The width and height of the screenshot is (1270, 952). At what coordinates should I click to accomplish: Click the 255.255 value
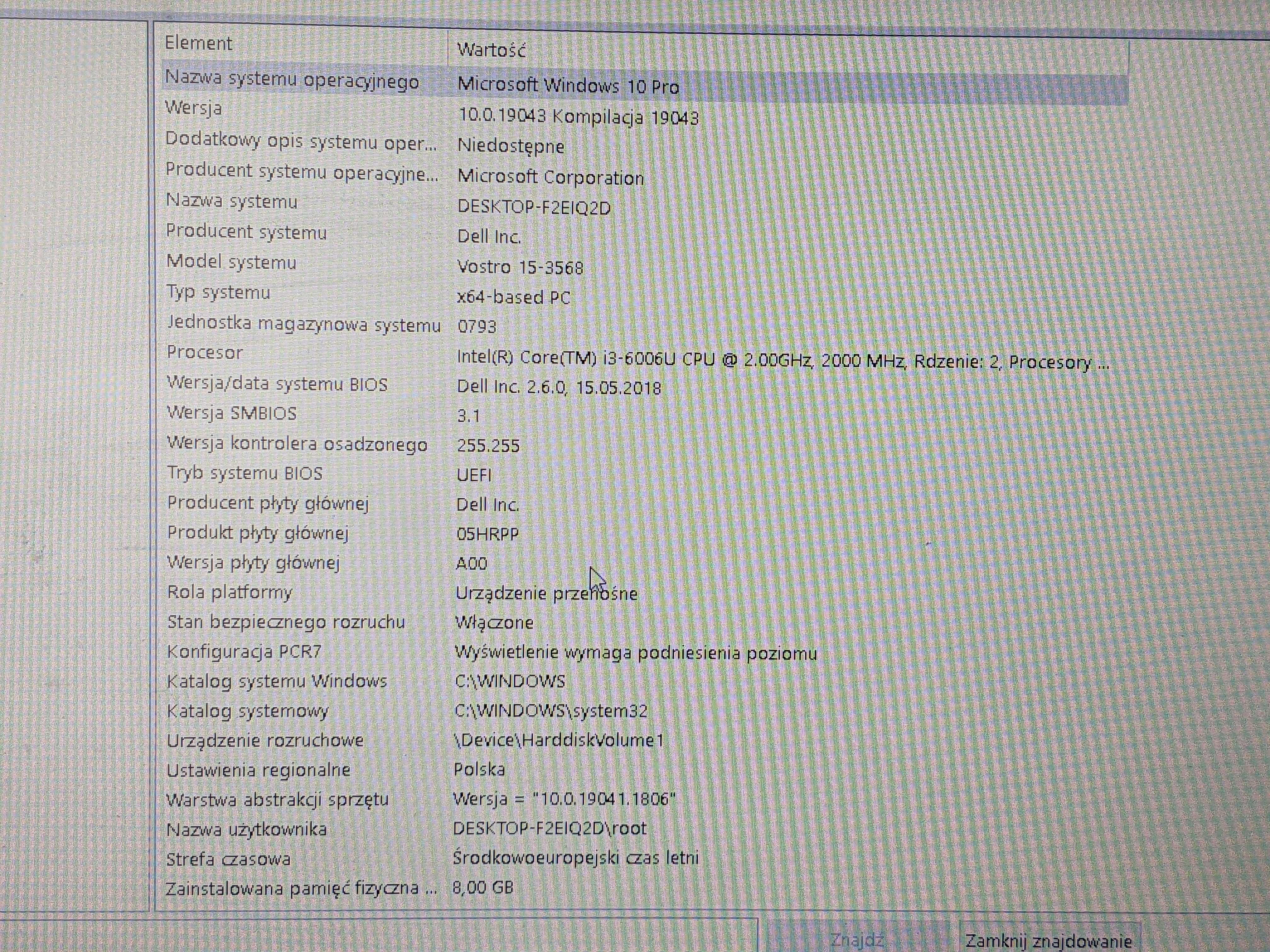(489, 446)
